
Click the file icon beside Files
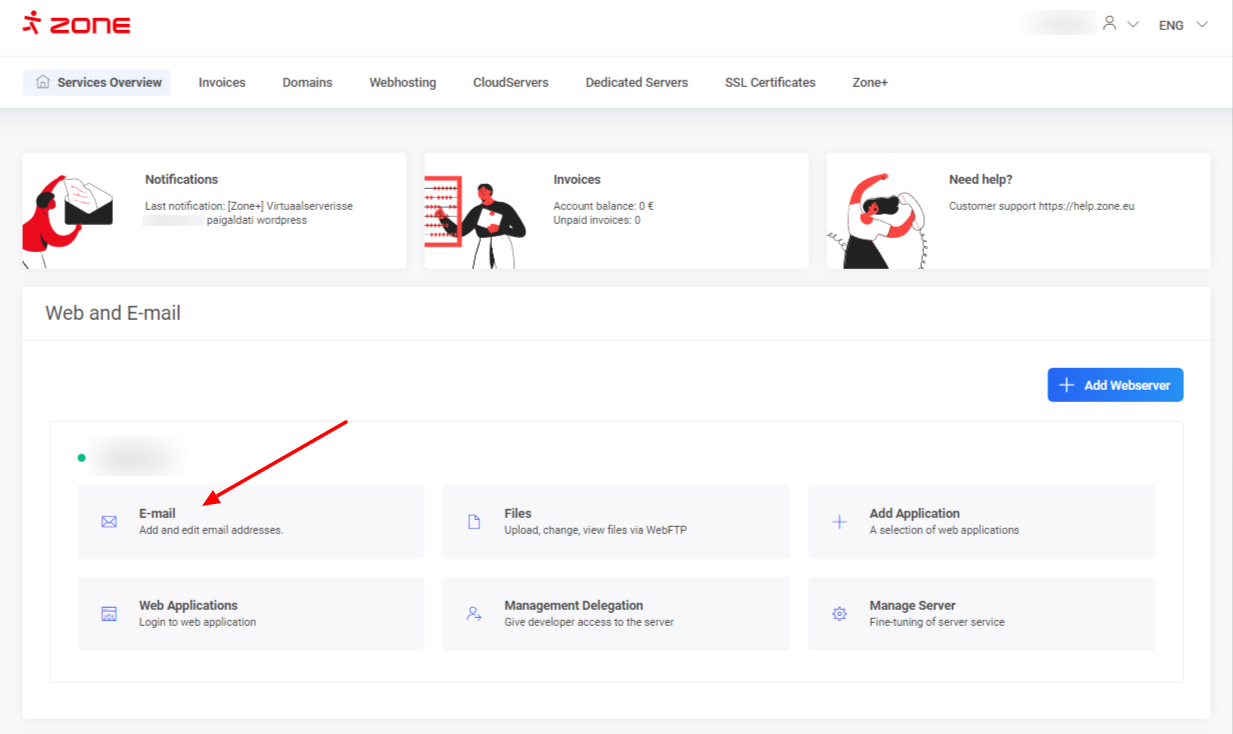pyautogui.click(x=475, y=522)
